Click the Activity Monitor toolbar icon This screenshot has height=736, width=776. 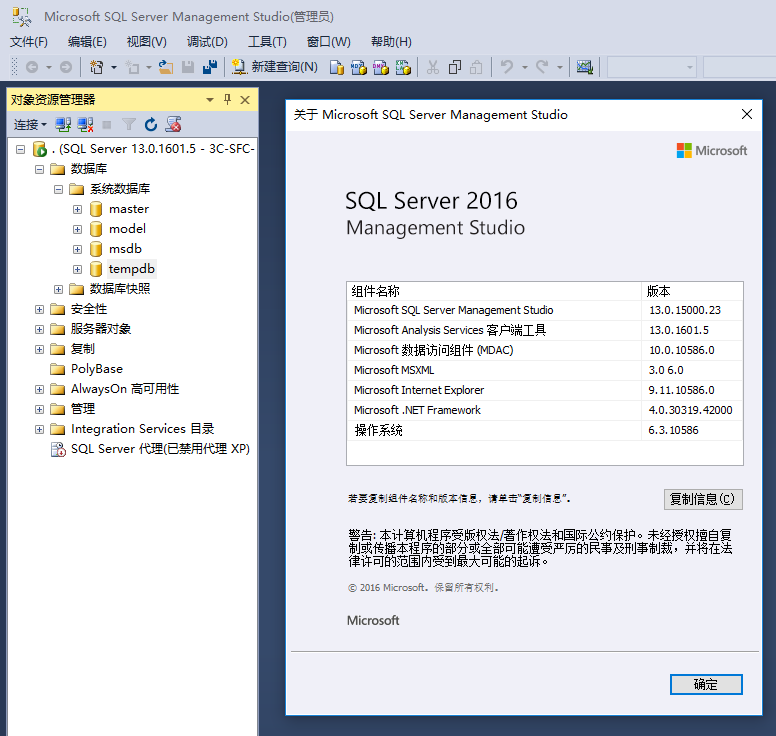click(x=585, y=67)
